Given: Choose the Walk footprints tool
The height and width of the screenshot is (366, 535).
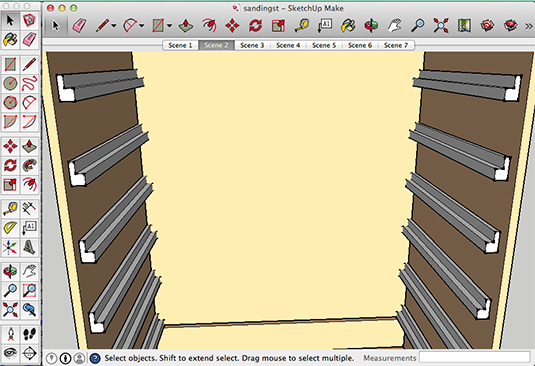Looking at the screenshot, I should coord(29,334).
